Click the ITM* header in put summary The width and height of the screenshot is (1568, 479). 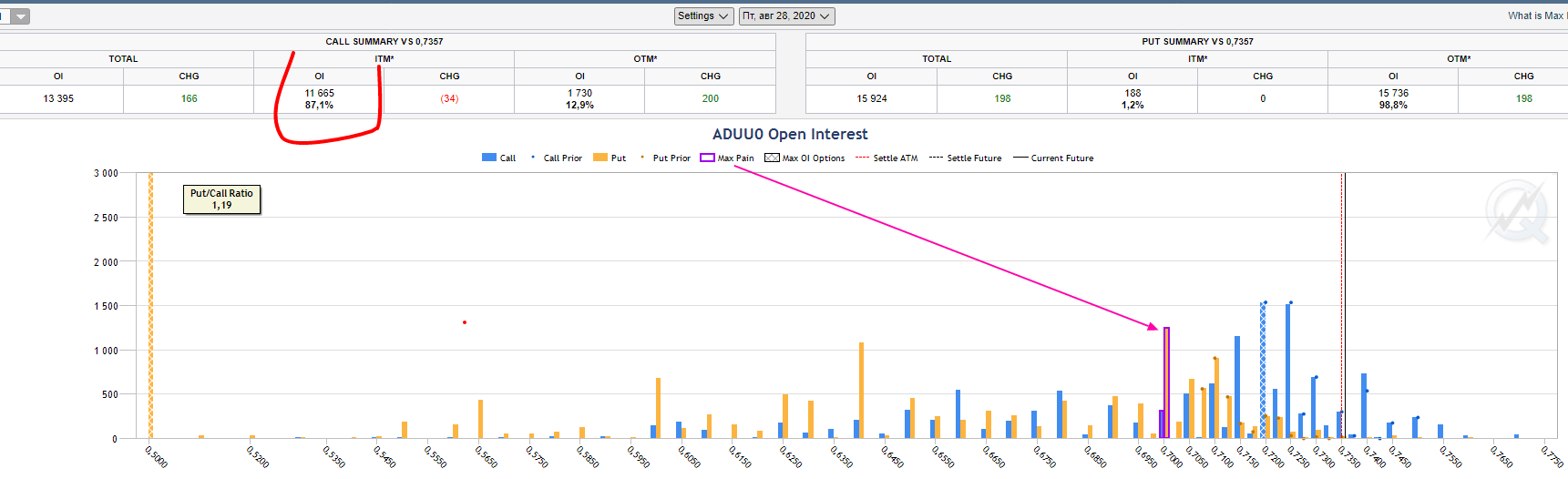pos(1197,58)
